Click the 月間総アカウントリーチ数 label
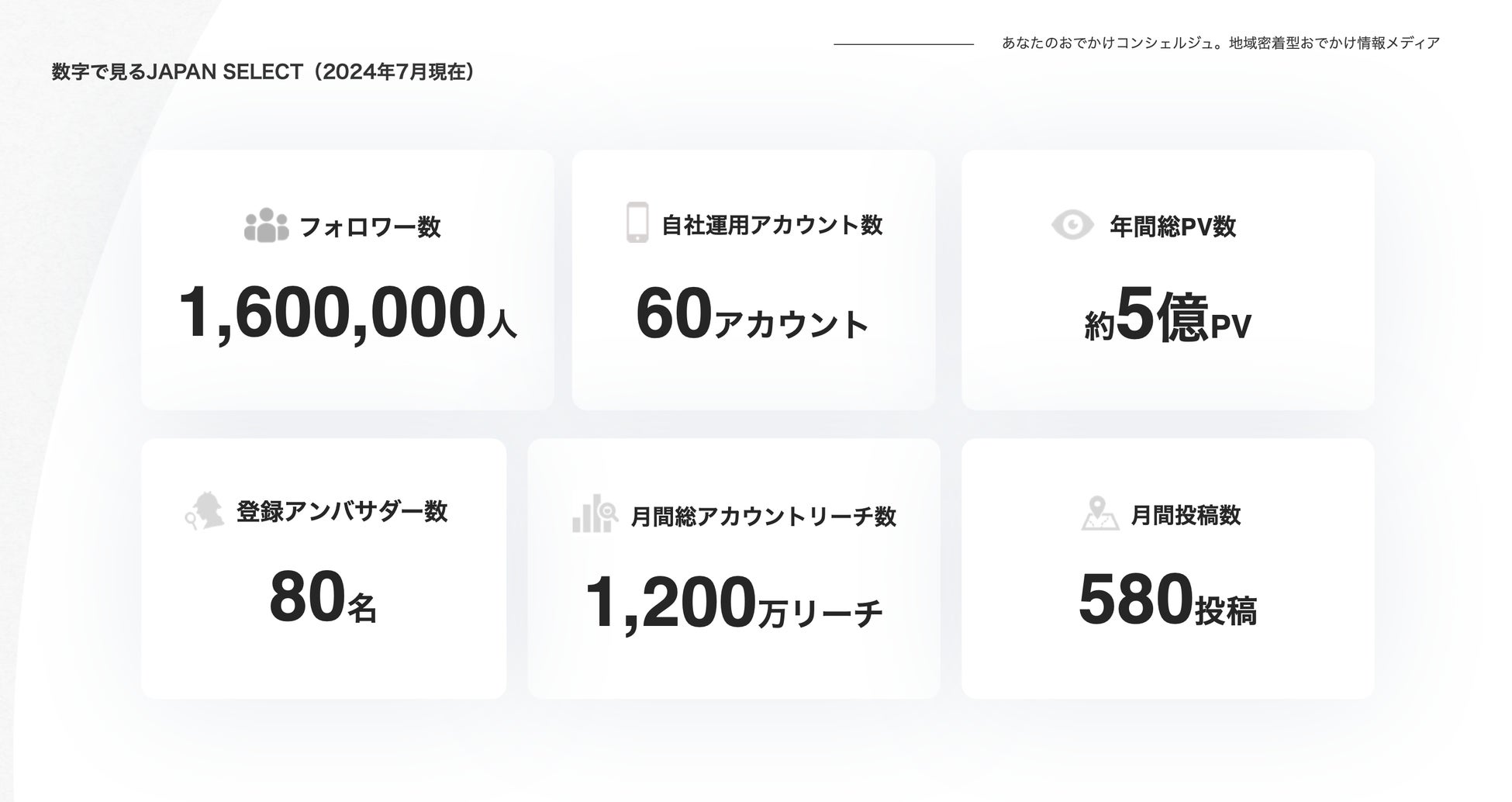 764,517
